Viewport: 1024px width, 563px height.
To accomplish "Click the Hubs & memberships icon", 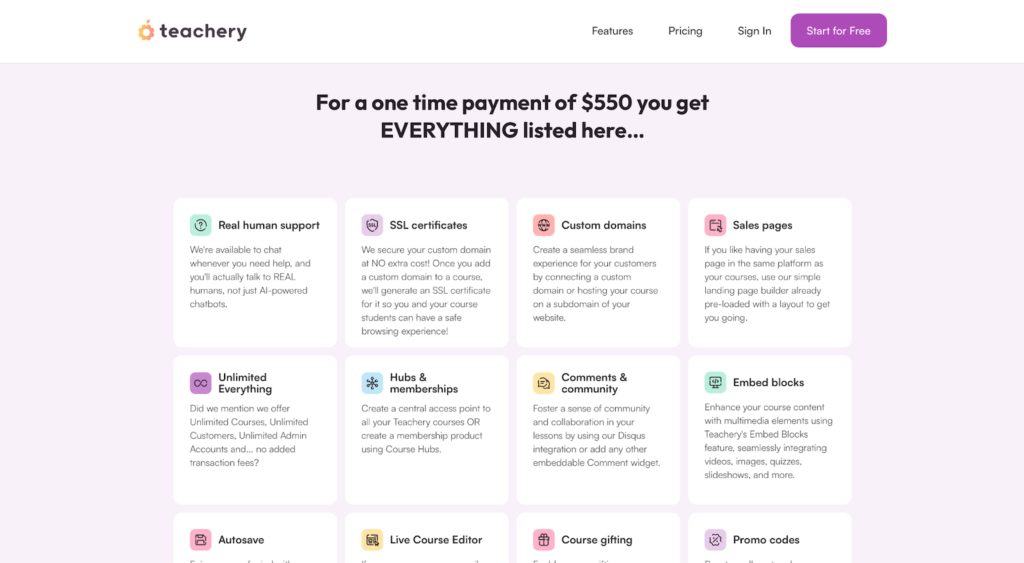I will coord(372,383).
